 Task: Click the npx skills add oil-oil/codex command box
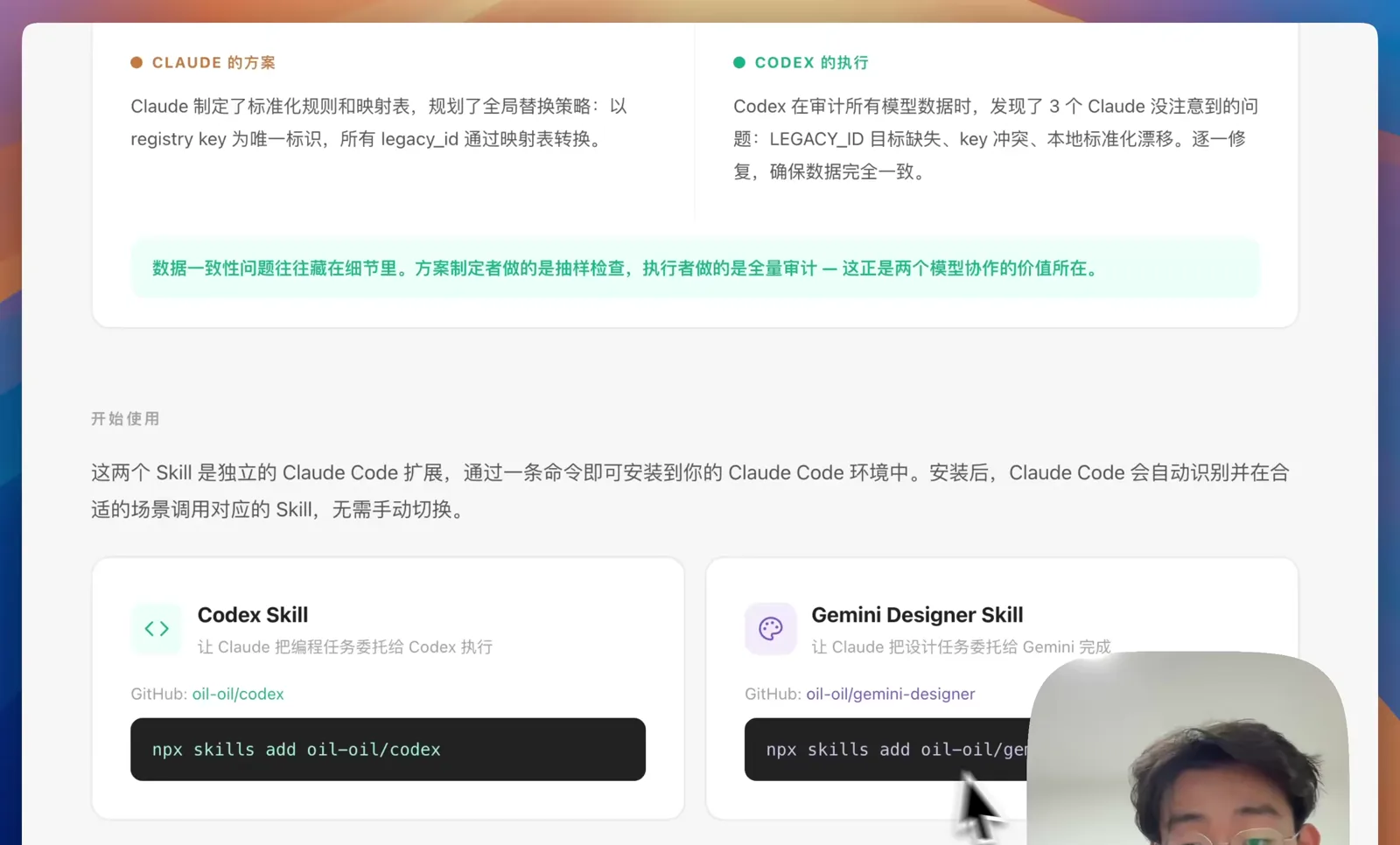[x=388, y=750]
